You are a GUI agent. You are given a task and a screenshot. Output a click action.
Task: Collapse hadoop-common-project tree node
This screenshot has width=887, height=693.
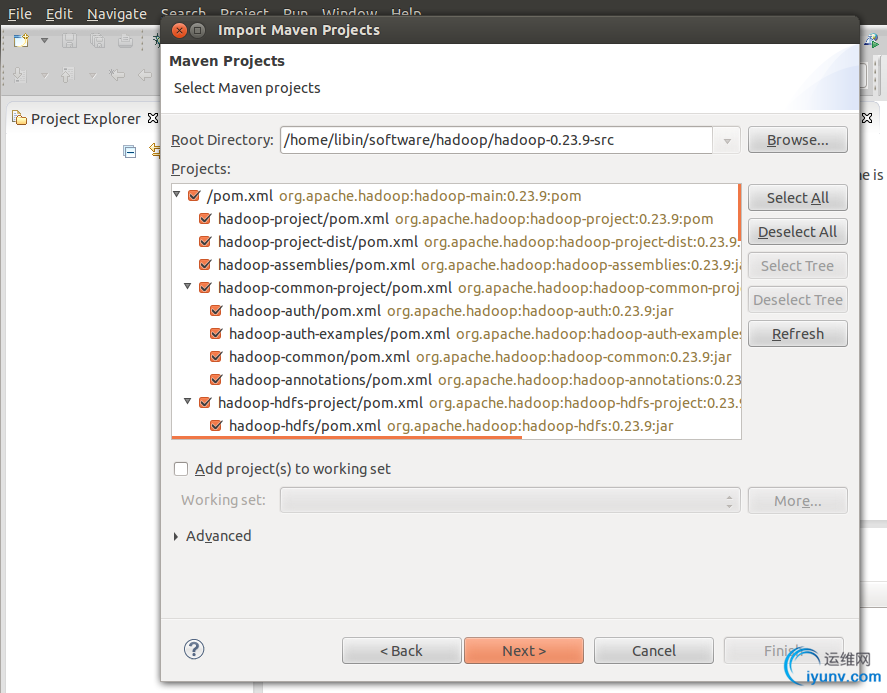pyautogui.click(x=187, y=287)
